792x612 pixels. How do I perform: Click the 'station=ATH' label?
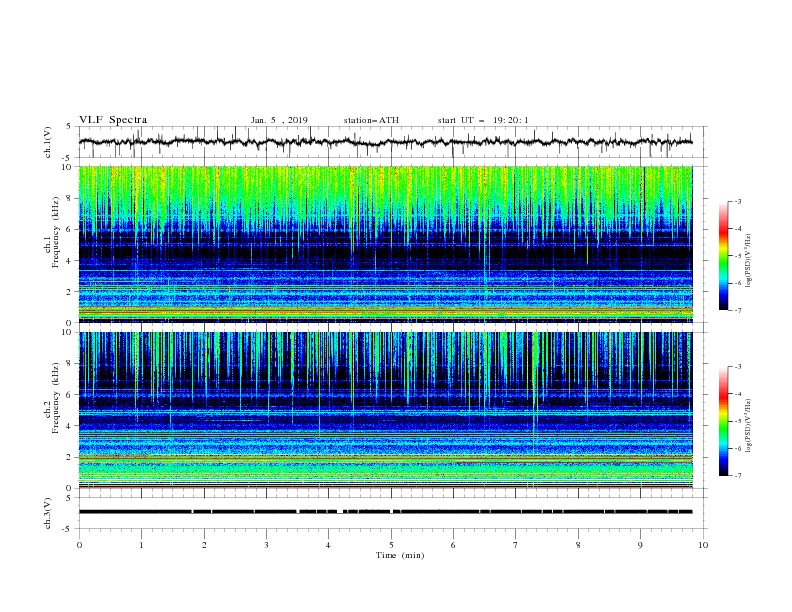[371, 120]
